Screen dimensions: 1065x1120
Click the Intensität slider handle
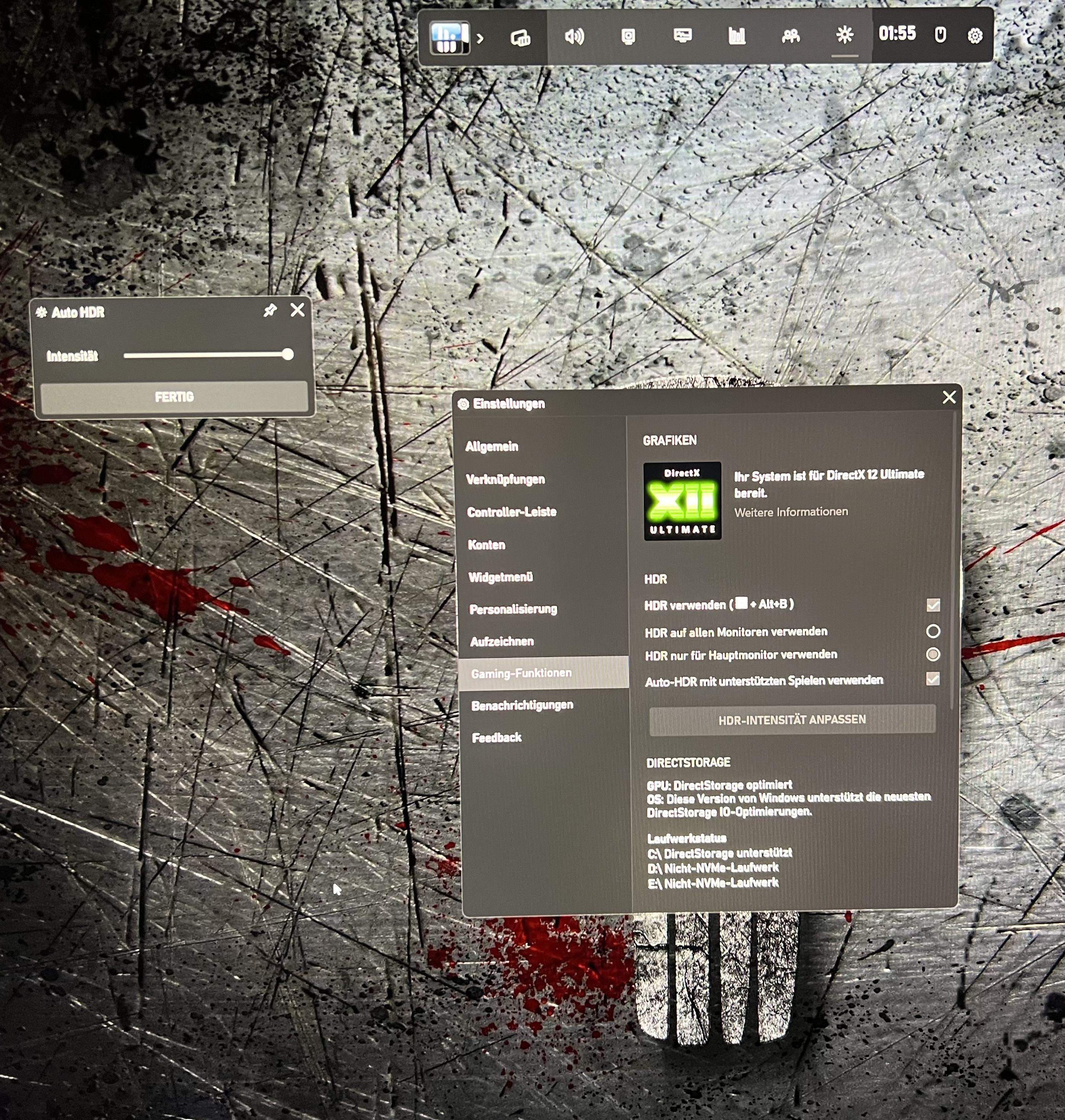(288, 355)
